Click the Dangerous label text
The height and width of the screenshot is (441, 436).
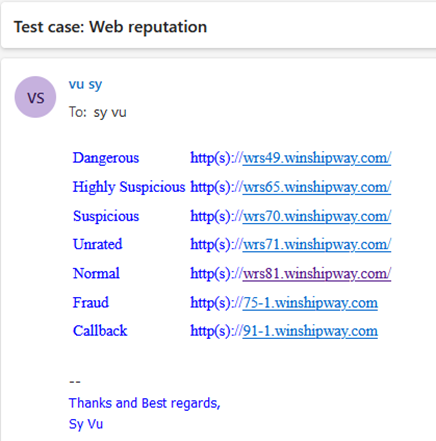106,158
